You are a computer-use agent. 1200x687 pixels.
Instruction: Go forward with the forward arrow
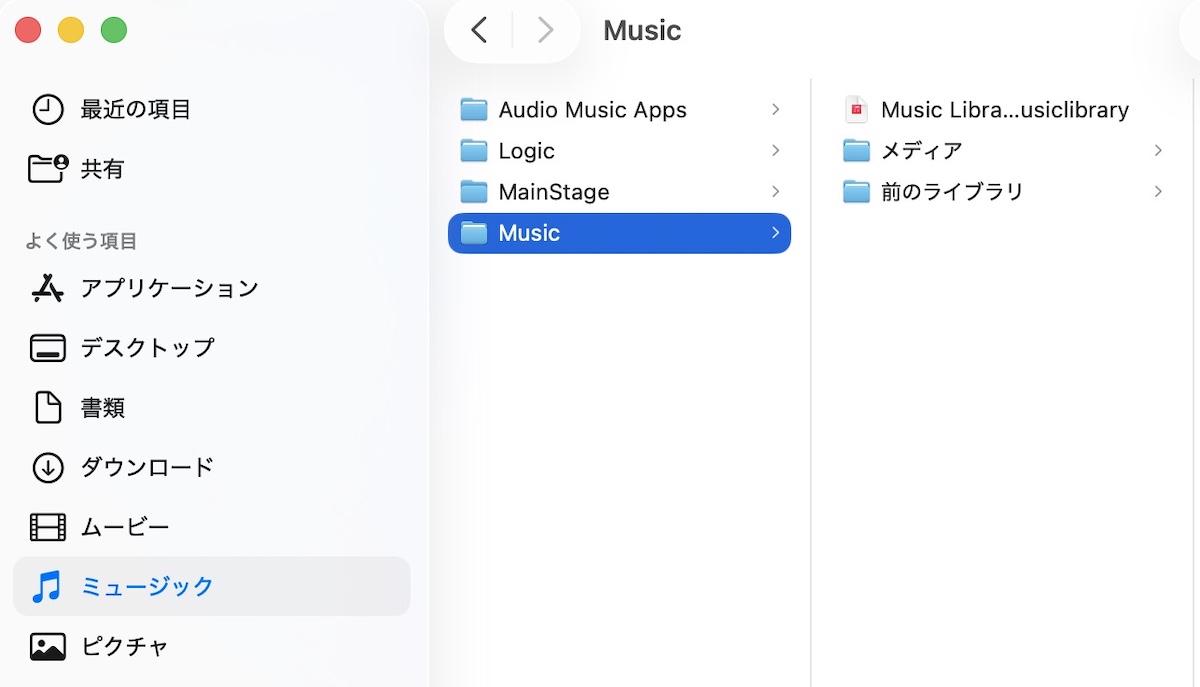(x=545, y=30)
